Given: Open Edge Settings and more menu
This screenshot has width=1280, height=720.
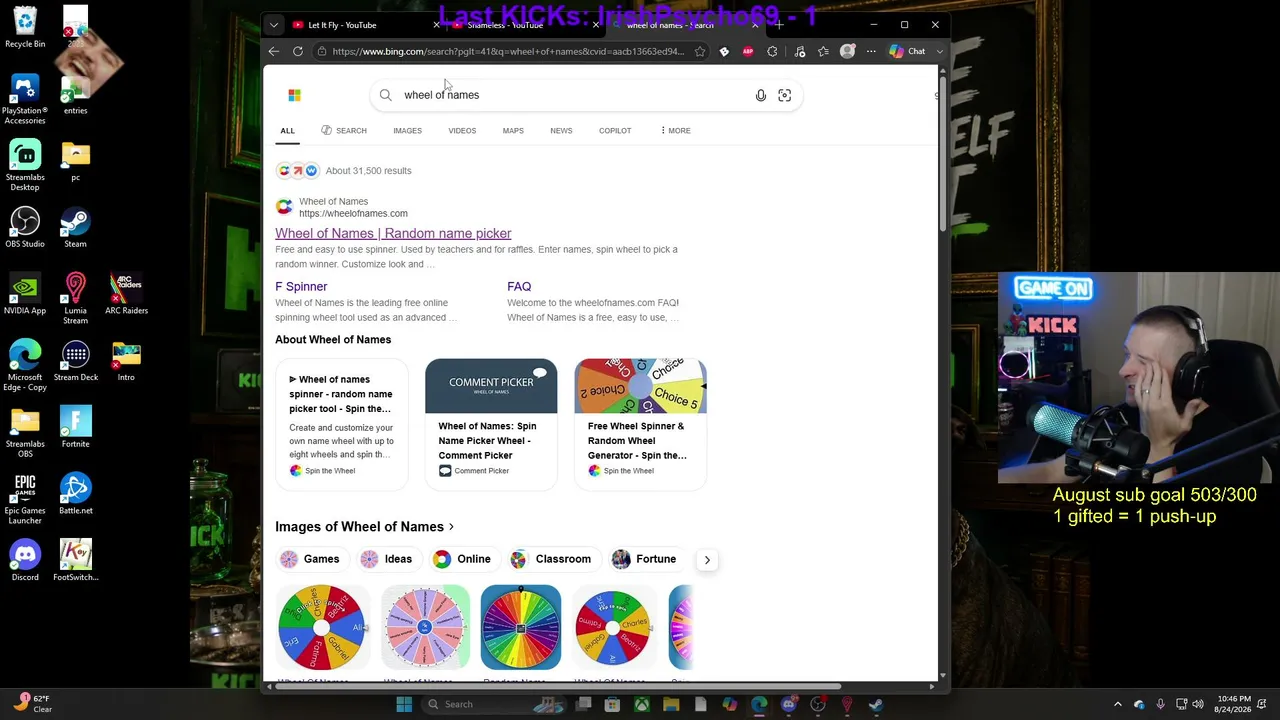Looking at the screenshot, I should point(871,51).
